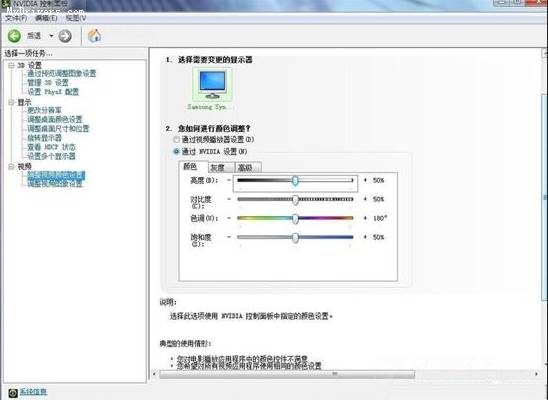This screenshot has width=548, height=400.
Task: Click the vertical scrollbar thumb
Action: pos(545,197)
